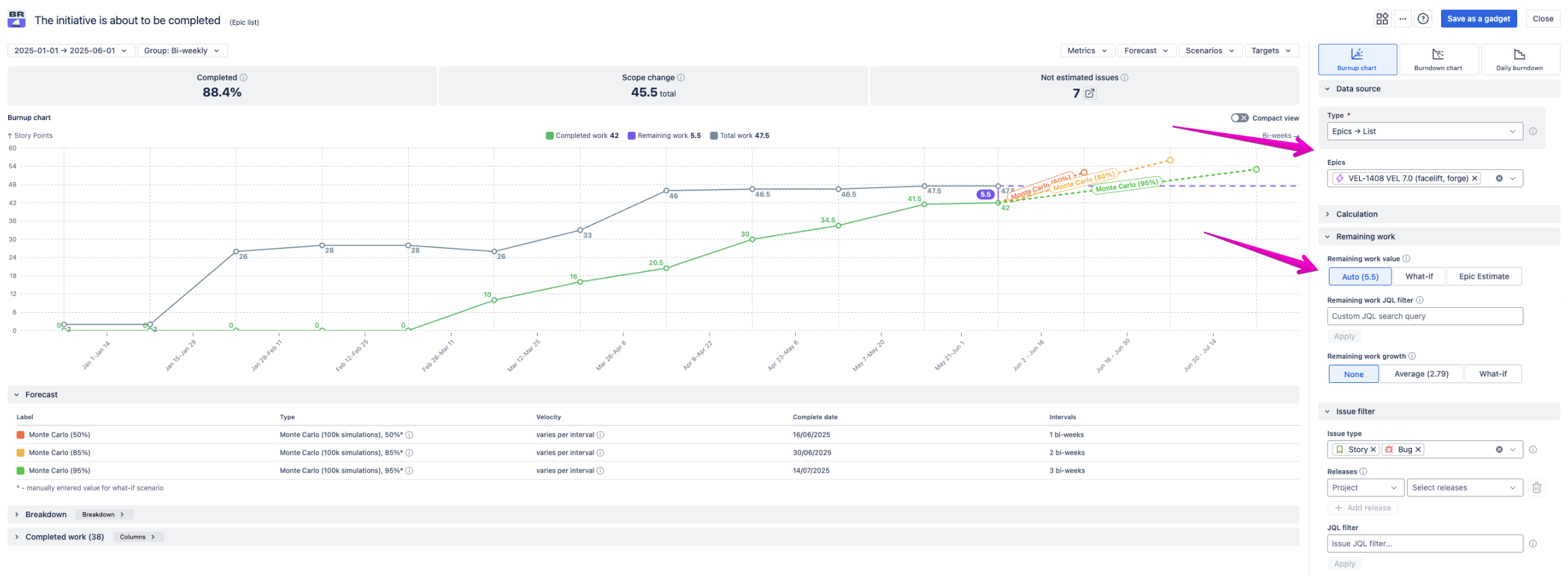This screenshot has height=576, width=1568.
Task: Click info icon beside Remaining work growth
Action: click(x=1412, y=356)
